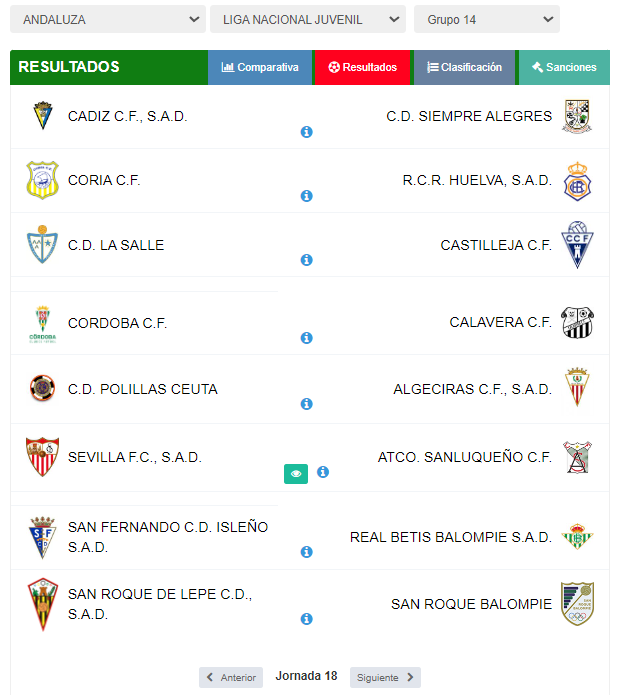
Task: Go to previous matchday with Anterior
Action: (x=231, y=677)
